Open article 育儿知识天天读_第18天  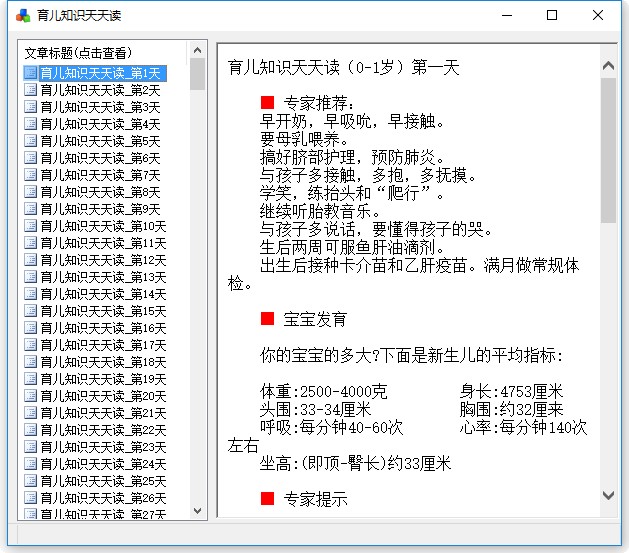click(103, 362)
